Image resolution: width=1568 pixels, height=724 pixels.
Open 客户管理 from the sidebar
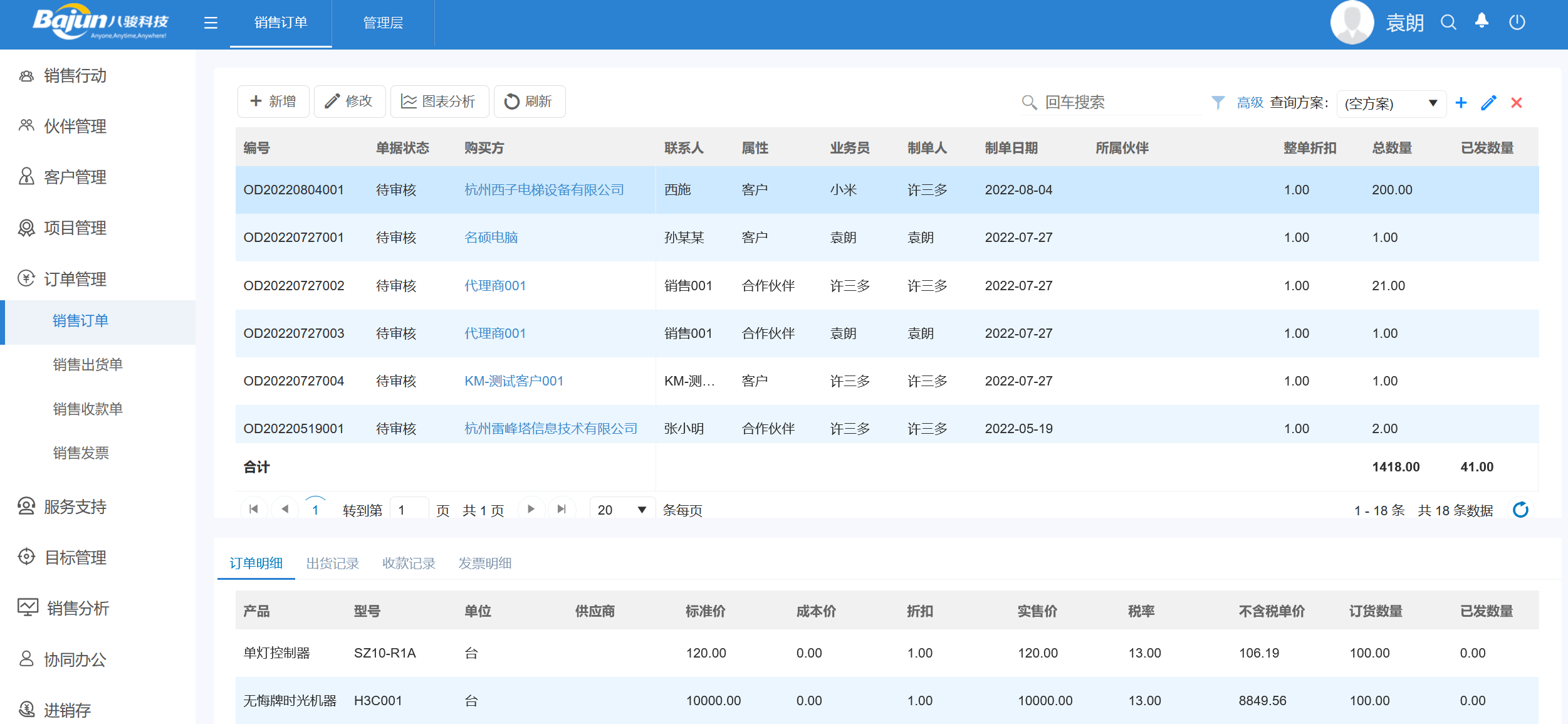click(x=75, y=177)
